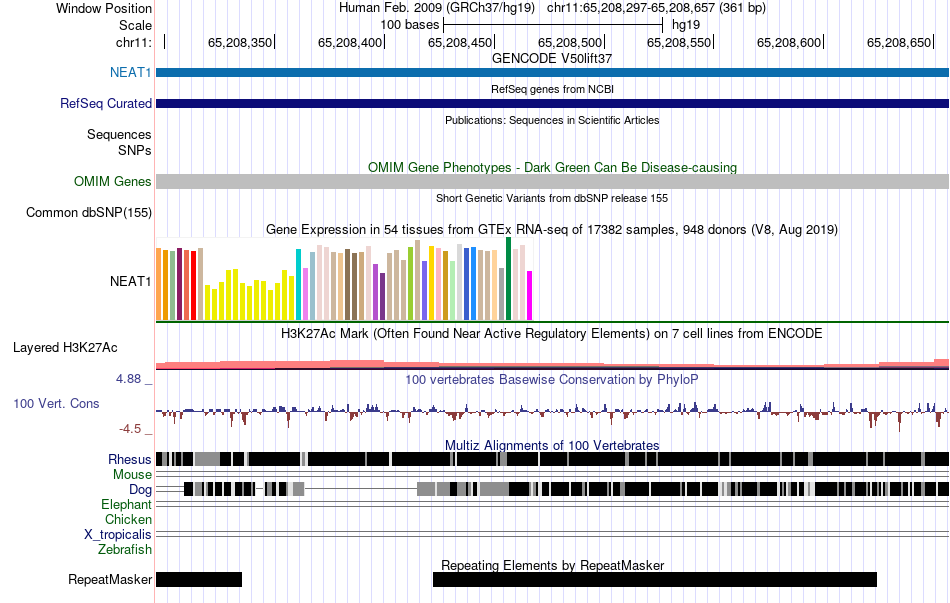Click the OMIM Gene Phenotypes track title
This screenshot has width=950, height=603.
click(553, 167)
